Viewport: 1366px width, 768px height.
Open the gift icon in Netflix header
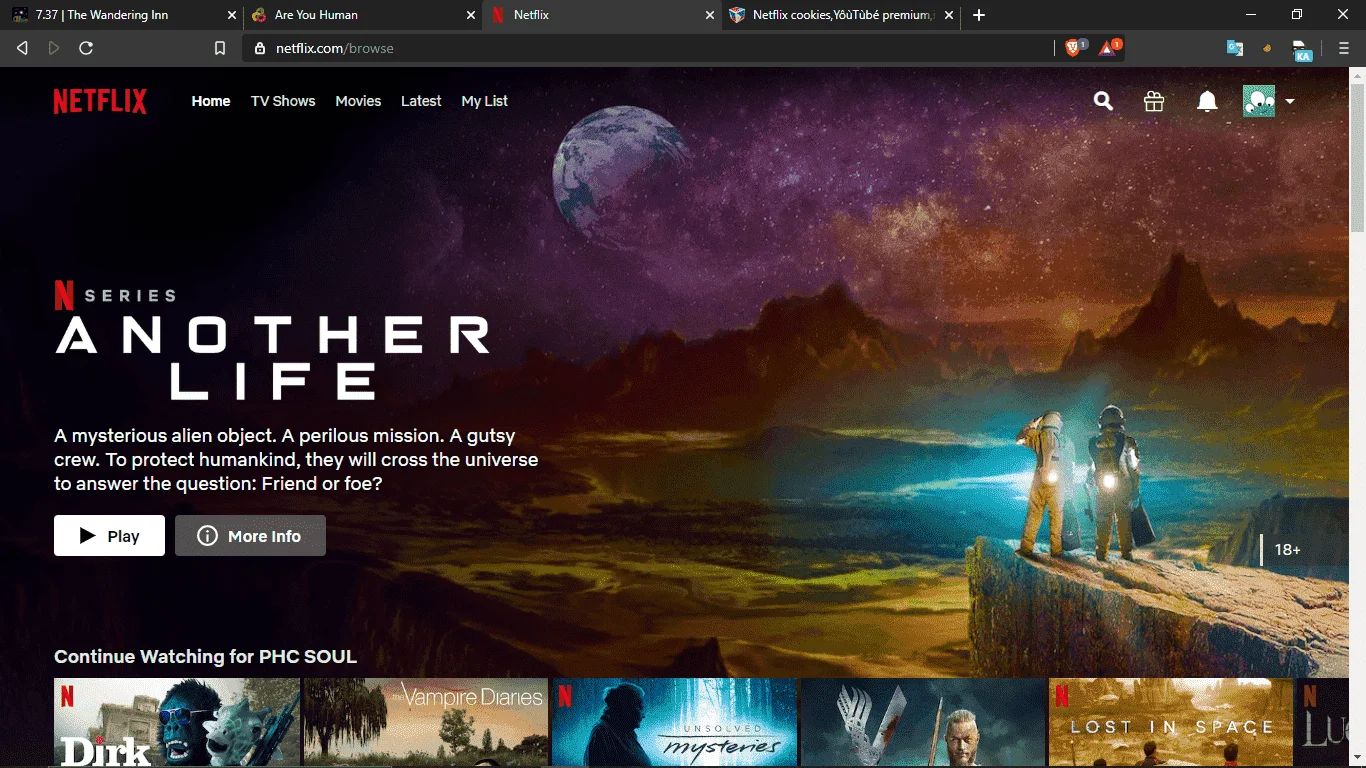coord(1154,101)
